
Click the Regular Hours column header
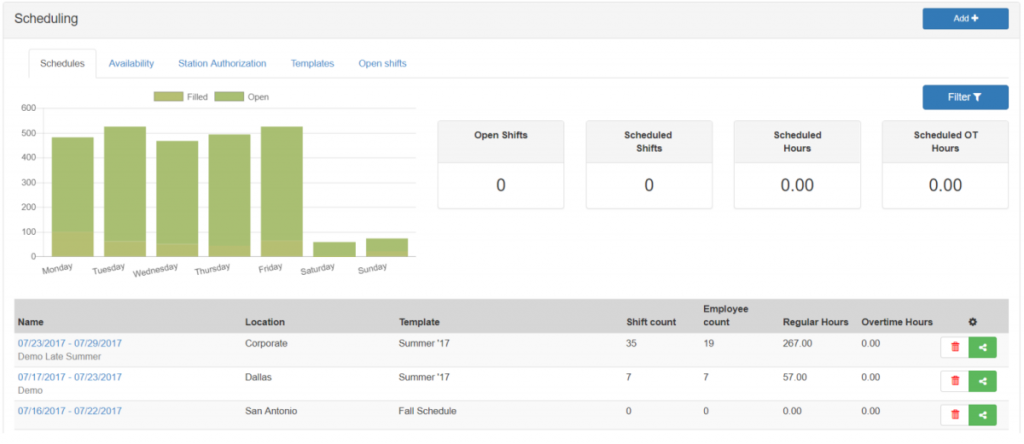tap(816, 322)
